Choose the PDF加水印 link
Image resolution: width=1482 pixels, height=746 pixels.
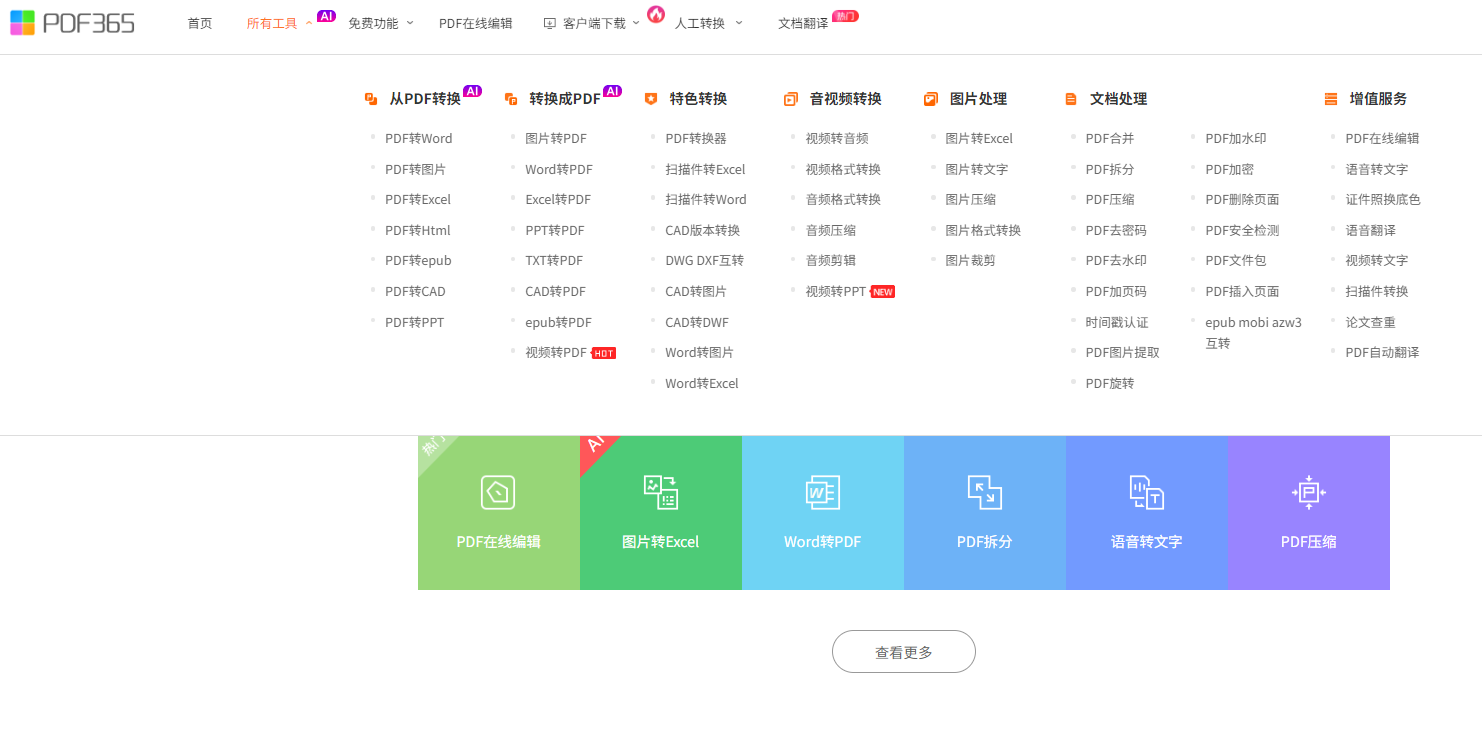click(1235, 139)
